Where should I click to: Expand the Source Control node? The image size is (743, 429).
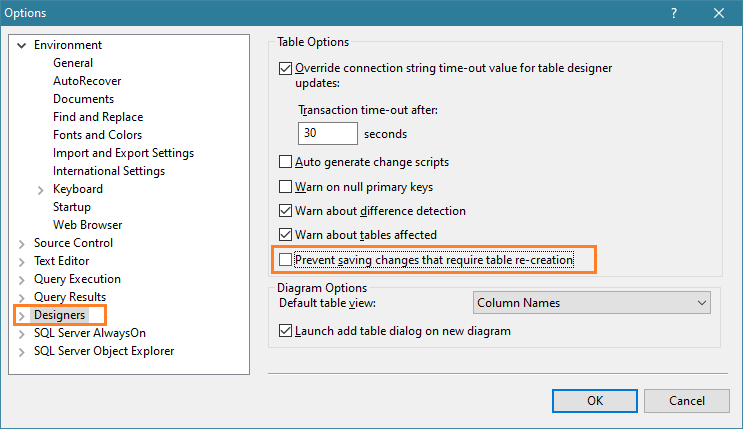coord(22,243)
